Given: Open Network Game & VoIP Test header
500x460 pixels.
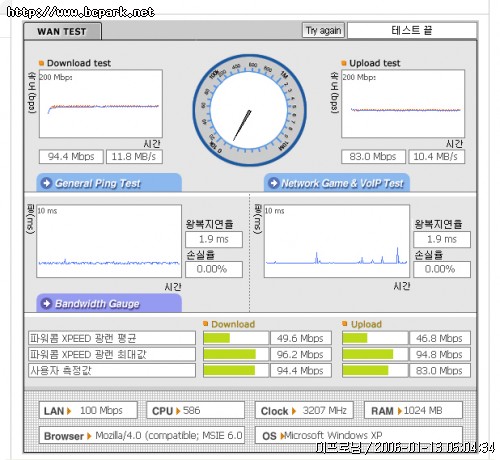Looking at the screenshot, I should 337,183.
